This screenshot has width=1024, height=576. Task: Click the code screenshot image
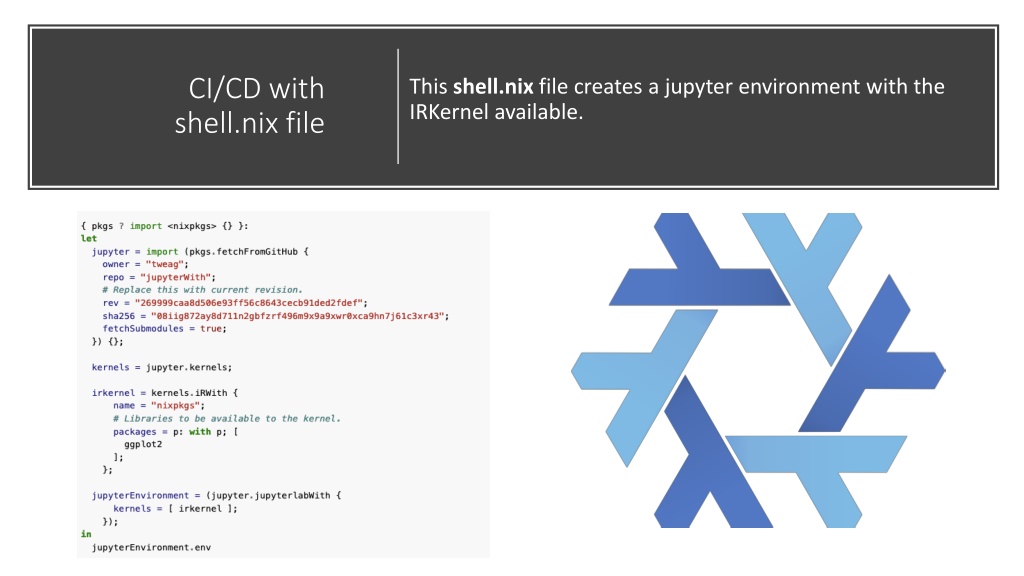(x=283, y=385)
